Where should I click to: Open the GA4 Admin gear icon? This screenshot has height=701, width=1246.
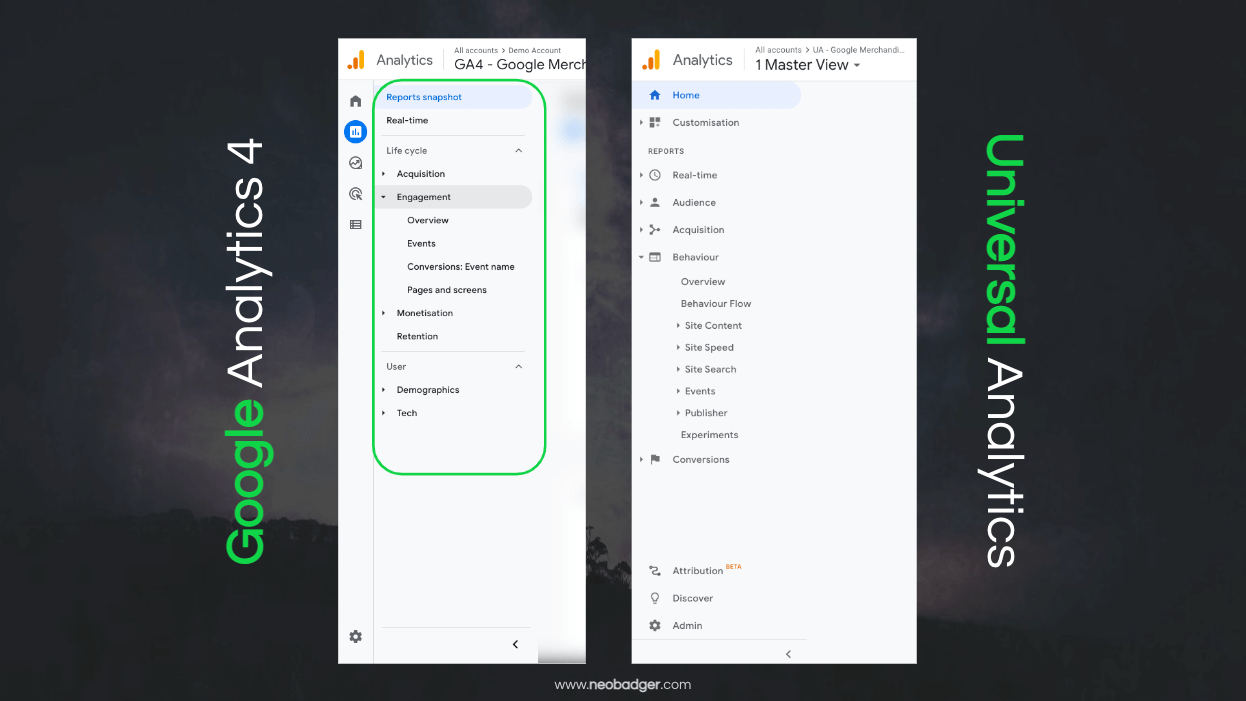point(355,636)
